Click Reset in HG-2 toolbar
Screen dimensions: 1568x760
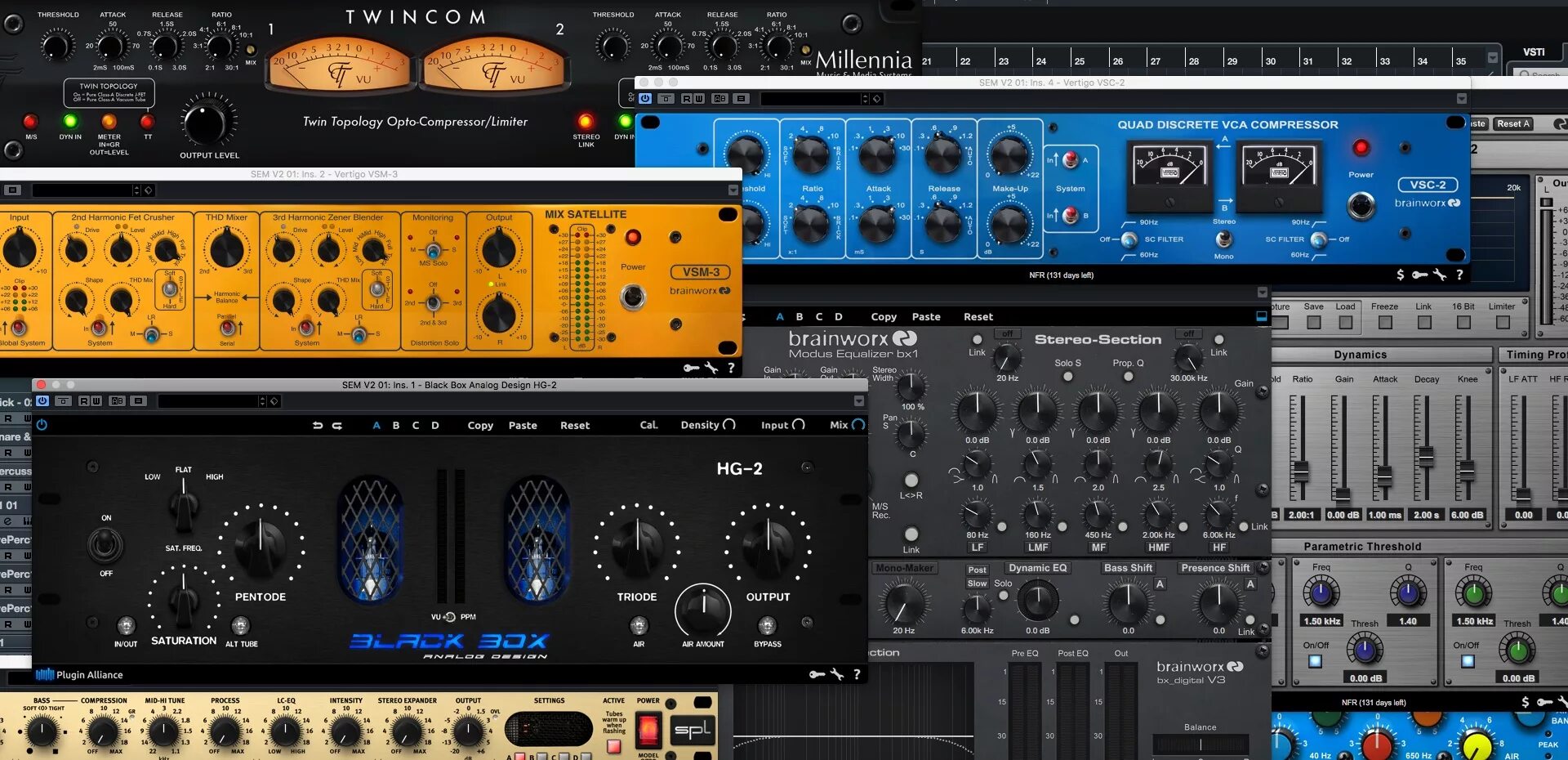coord(575,425)
